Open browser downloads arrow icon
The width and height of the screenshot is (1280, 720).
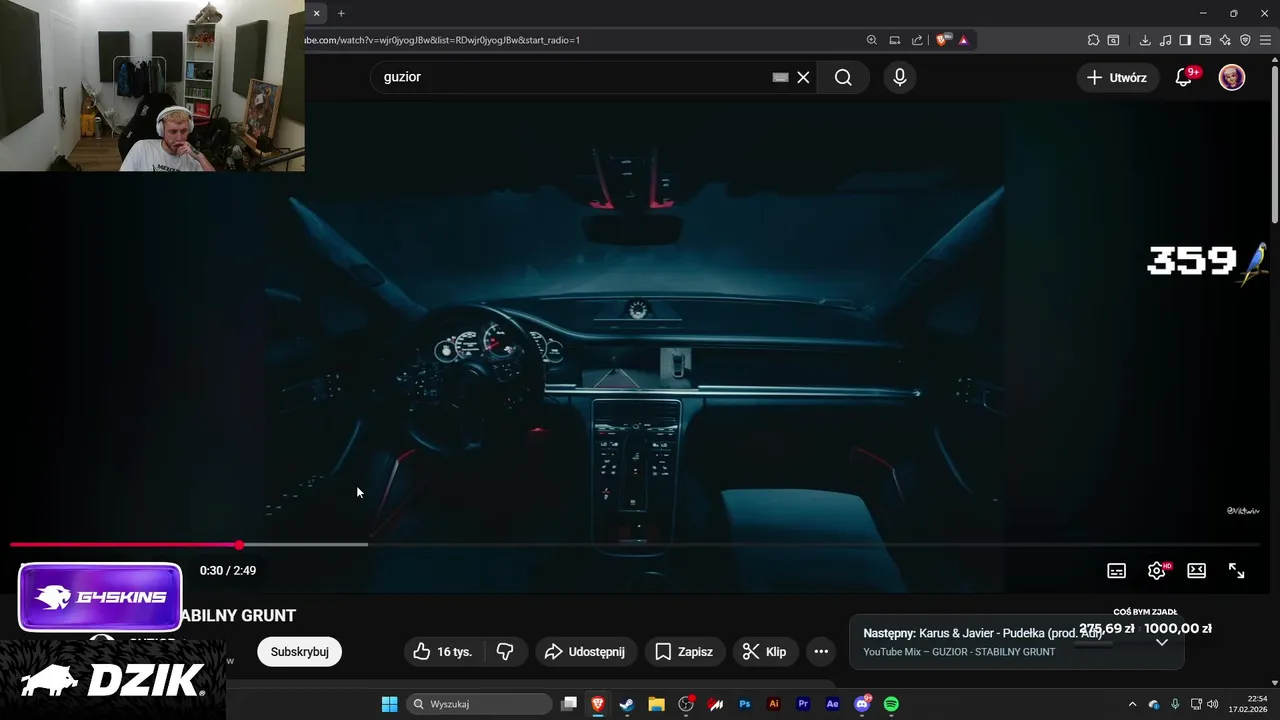click(x=1145, y=40)
